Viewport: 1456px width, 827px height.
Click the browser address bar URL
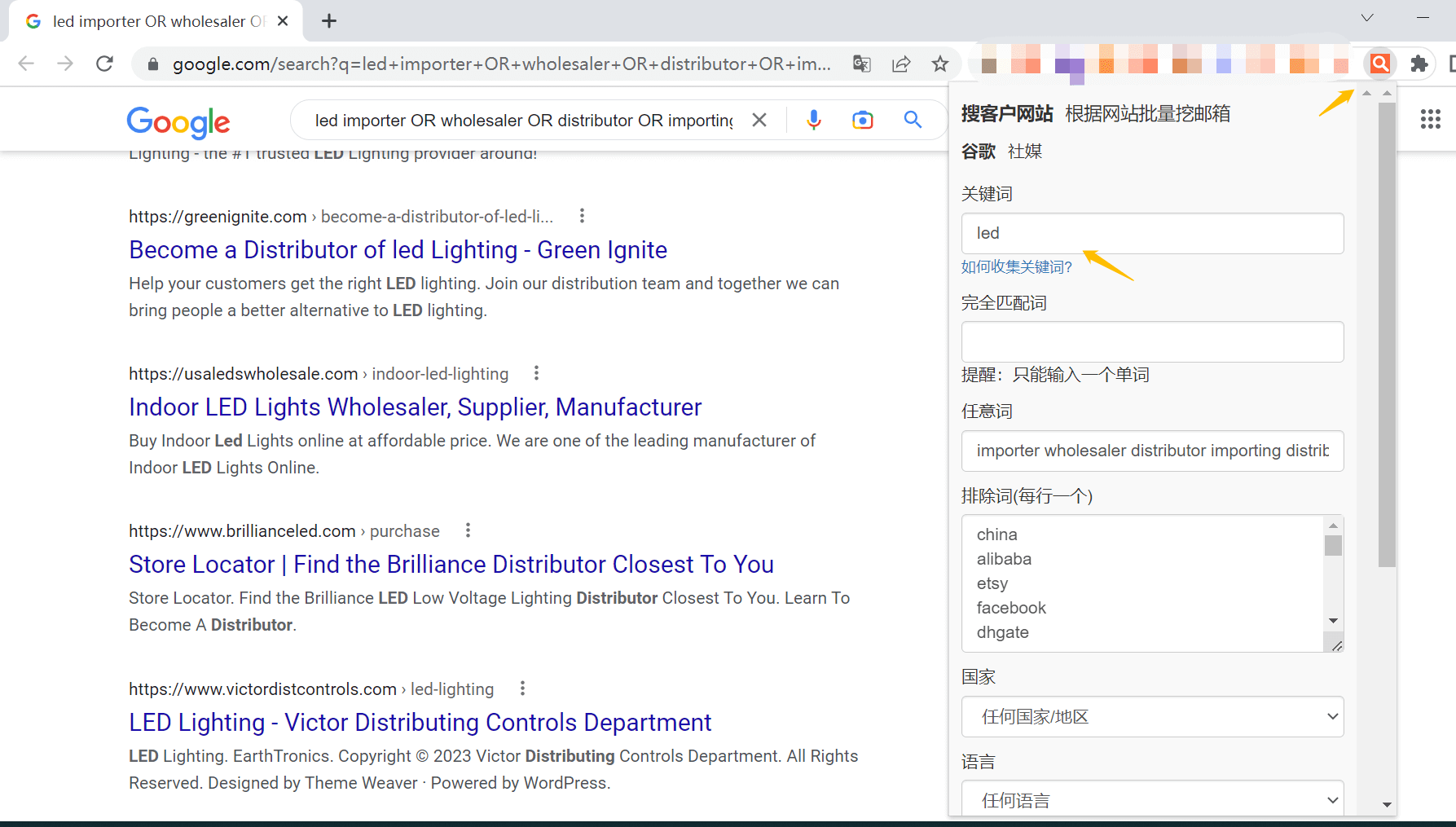[501, 64]
